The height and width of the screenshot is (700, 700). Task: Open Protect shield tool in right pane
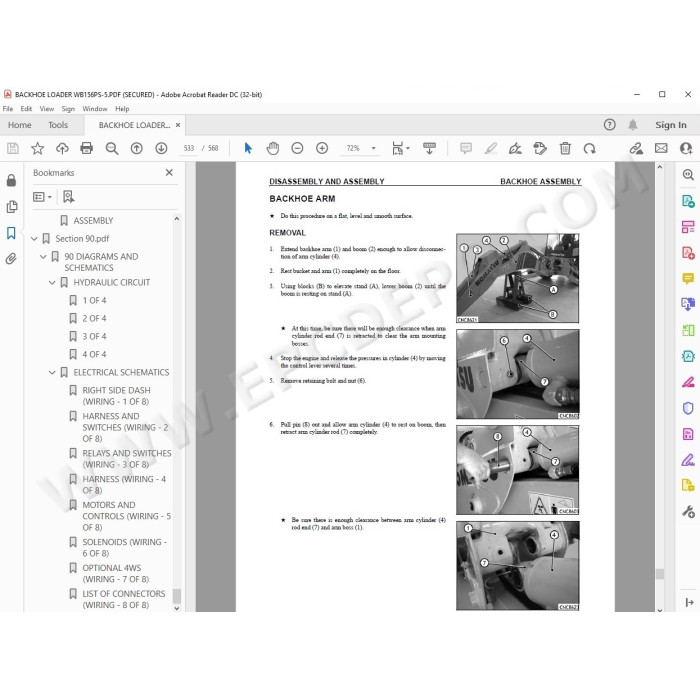[688, 408]
